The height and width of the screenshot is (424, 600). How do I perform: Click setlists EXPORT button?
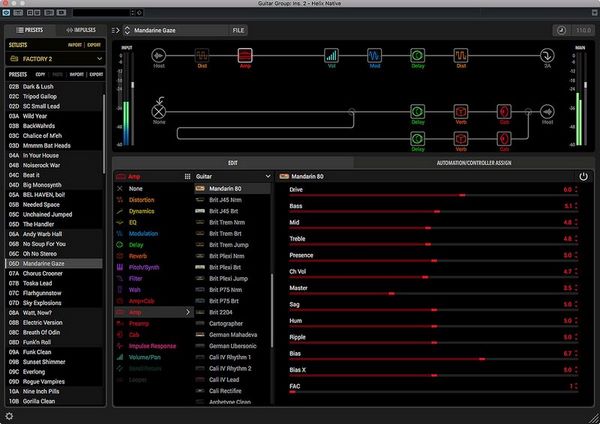[94, 45]
